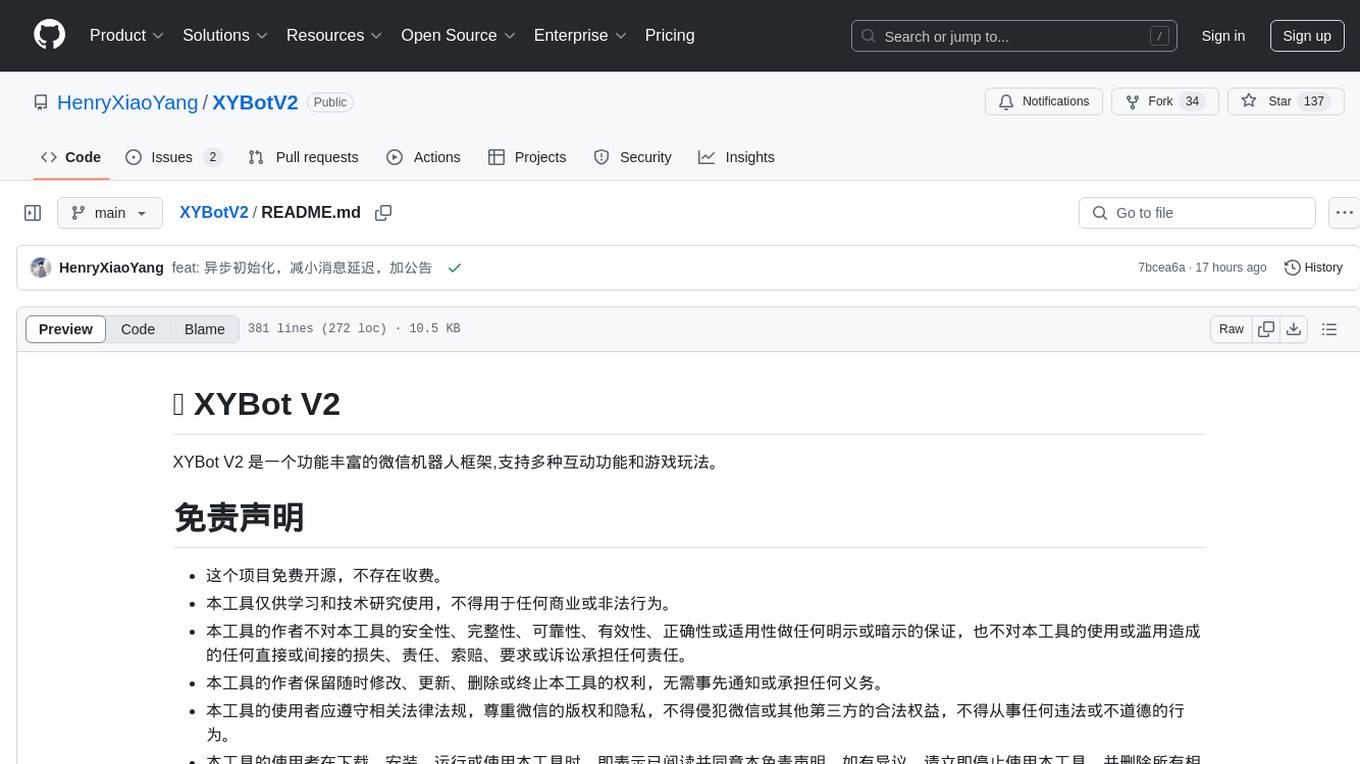Expand the Enterprise menu
The image size is (1360, 764).
tap(580, 35)
